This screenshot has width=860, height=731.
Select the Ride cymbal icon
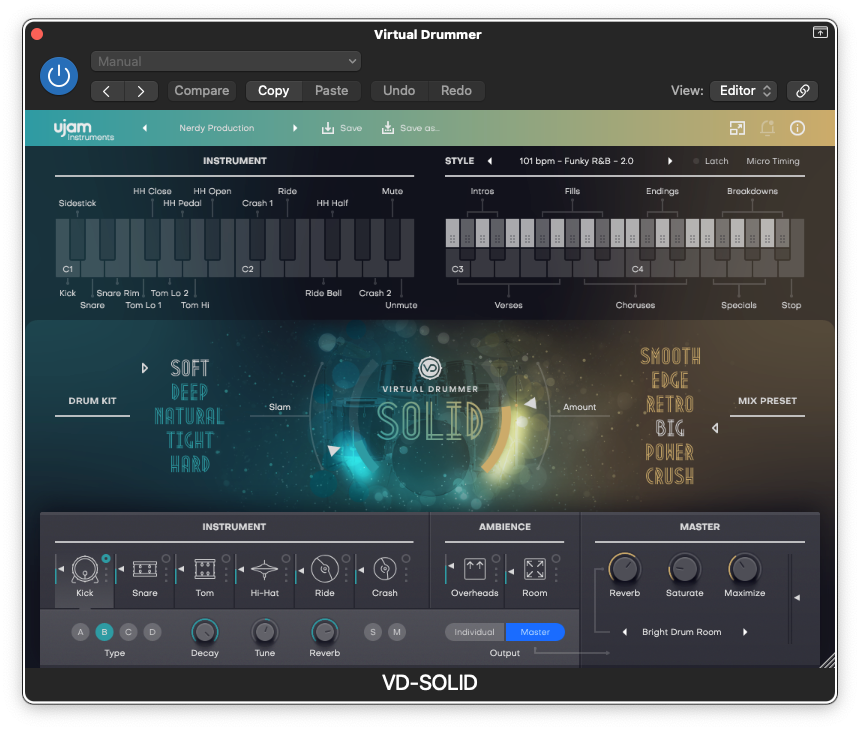click(x=325, y=569)
